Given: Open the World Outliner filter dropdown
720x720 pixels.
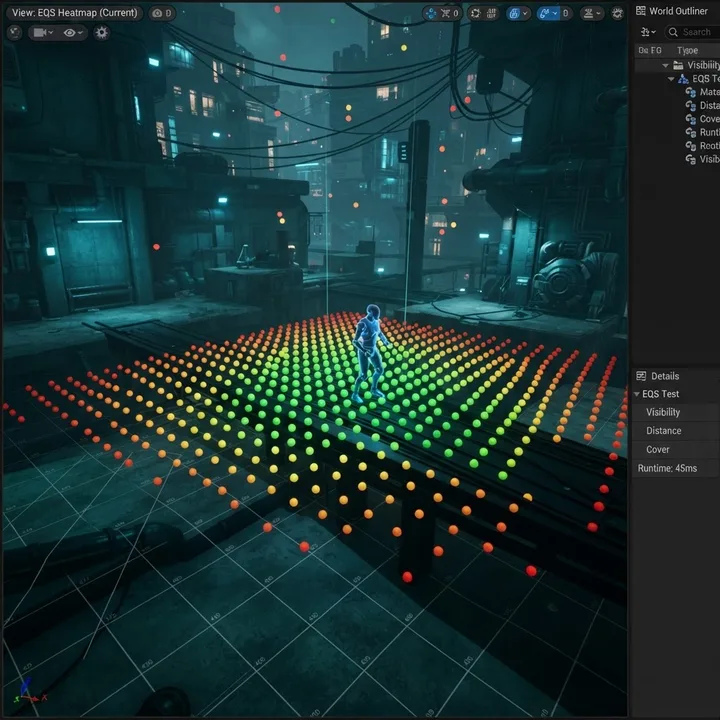Looking at the screenshot, I should point(648,32).
